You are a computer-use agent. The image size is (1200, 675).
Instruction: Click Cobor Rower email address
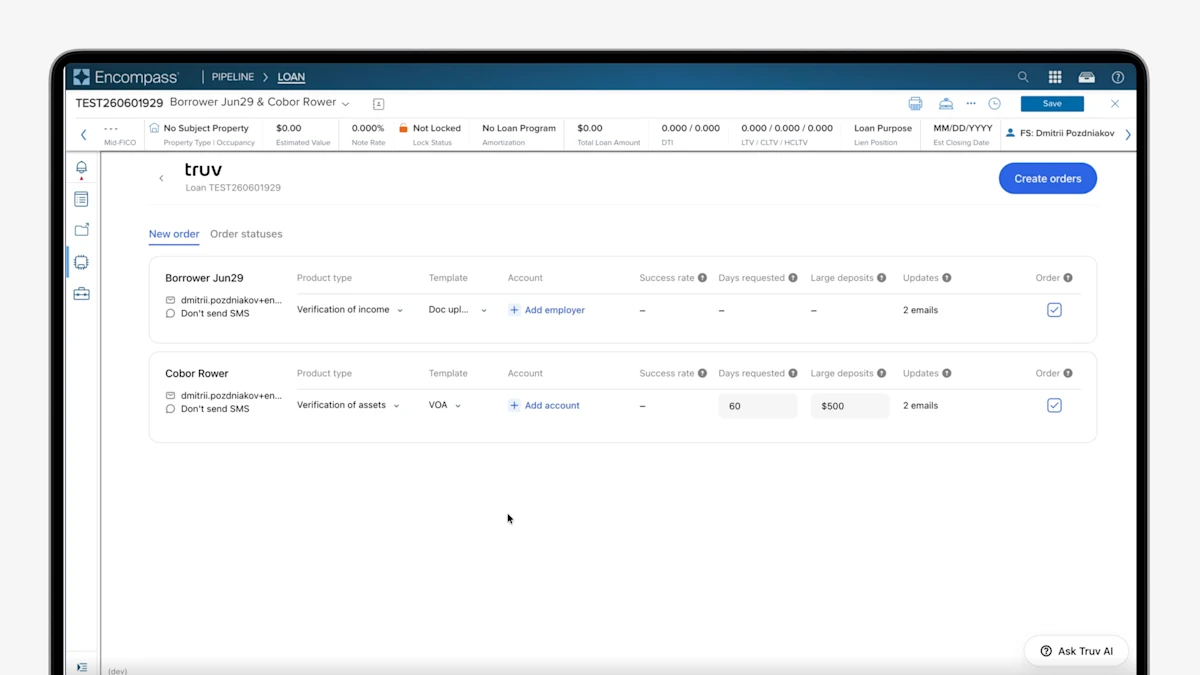point(231,396)
